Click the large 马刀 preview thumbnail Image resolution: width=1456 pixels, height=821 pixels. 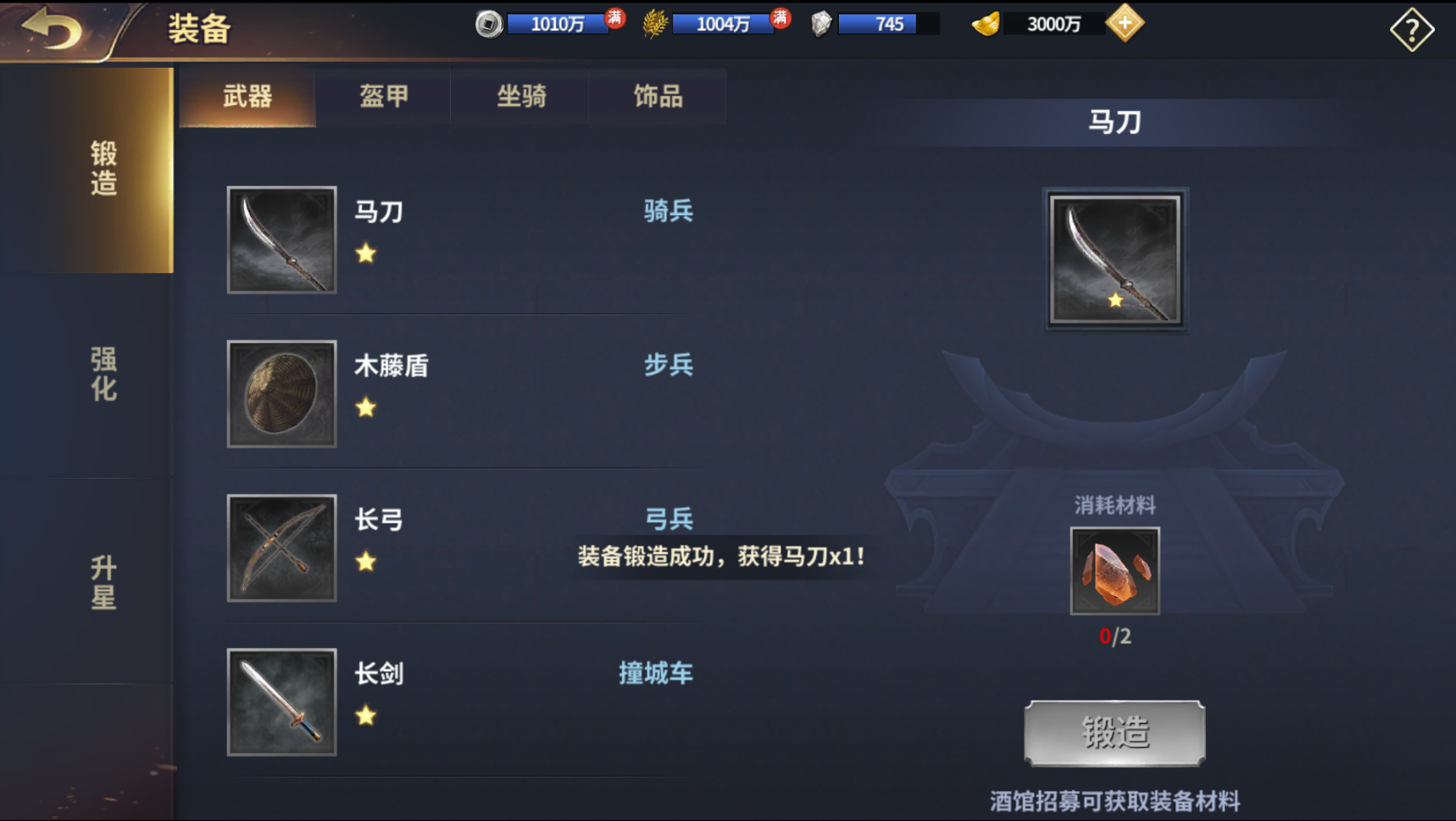click(x=1115, y=259)
